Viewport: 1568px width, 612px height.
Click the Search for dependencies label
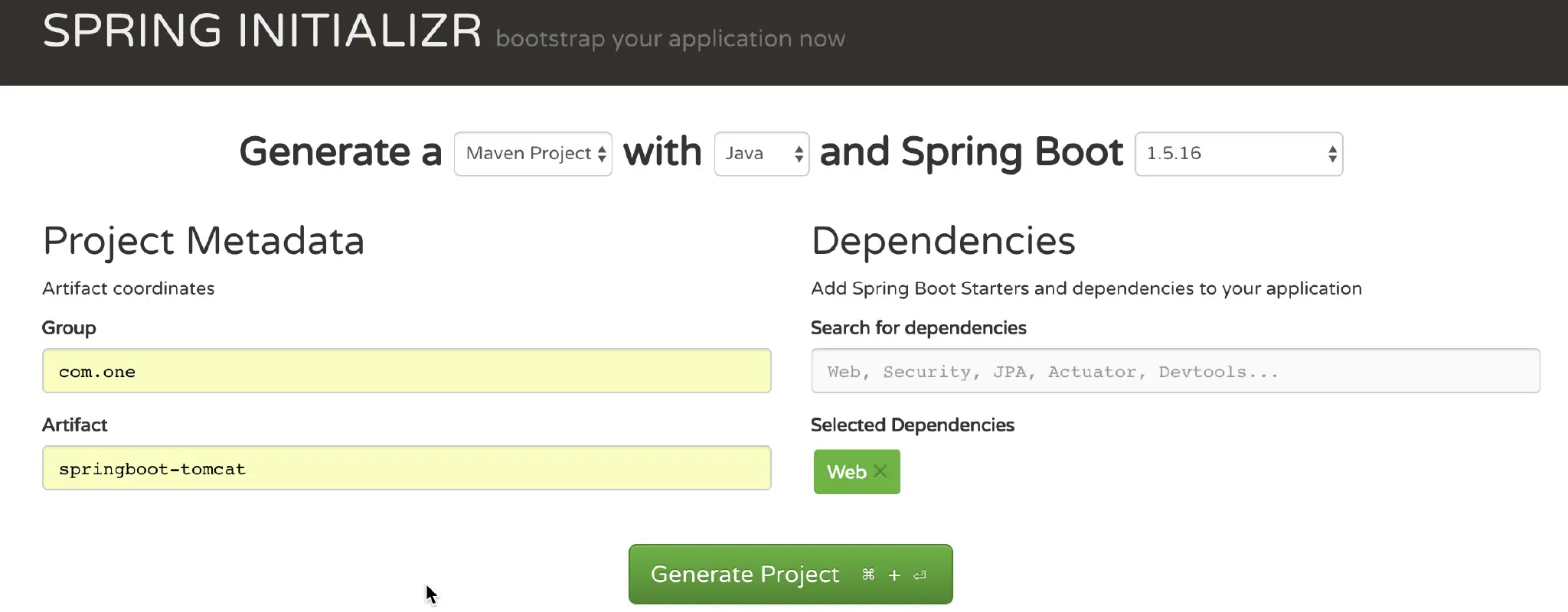(x=918, y=328)
